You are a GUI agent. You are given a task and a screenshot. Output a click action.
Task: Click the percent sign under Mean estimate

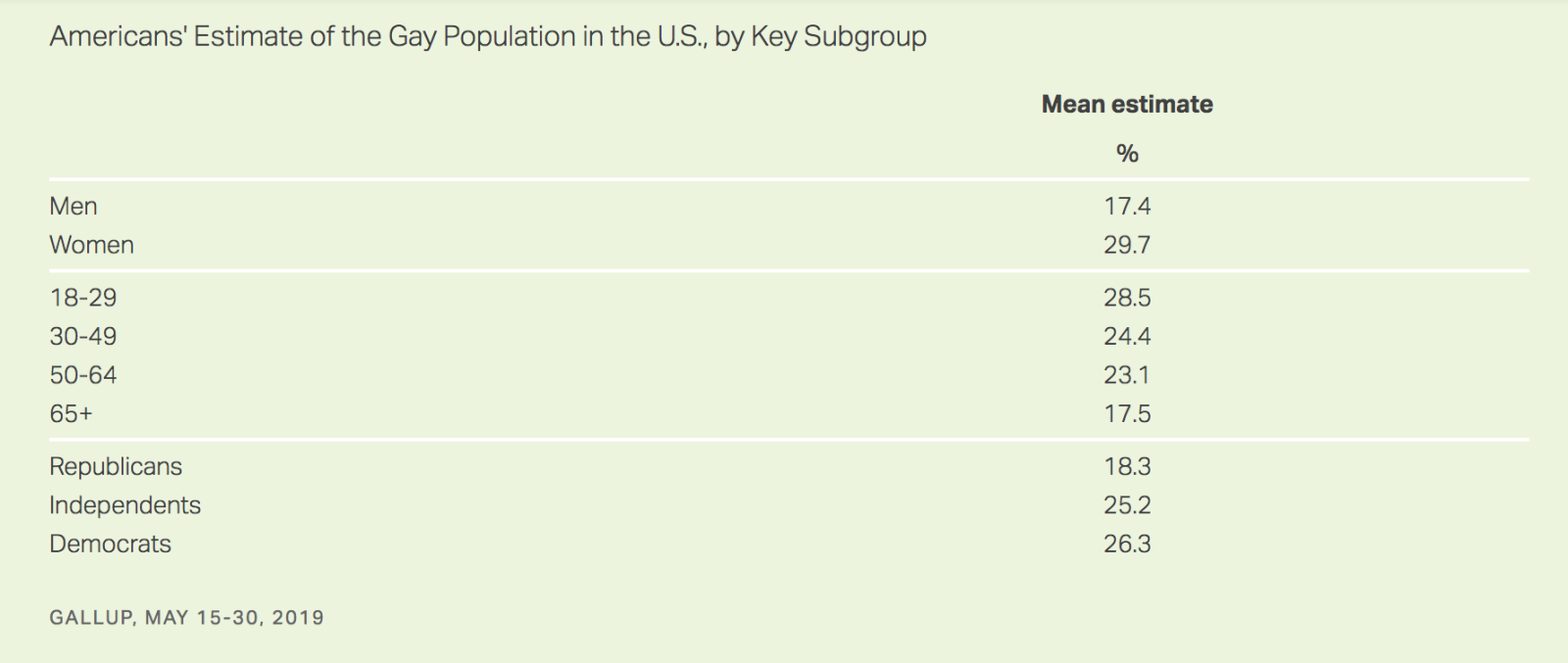(x=1127, y=154)
